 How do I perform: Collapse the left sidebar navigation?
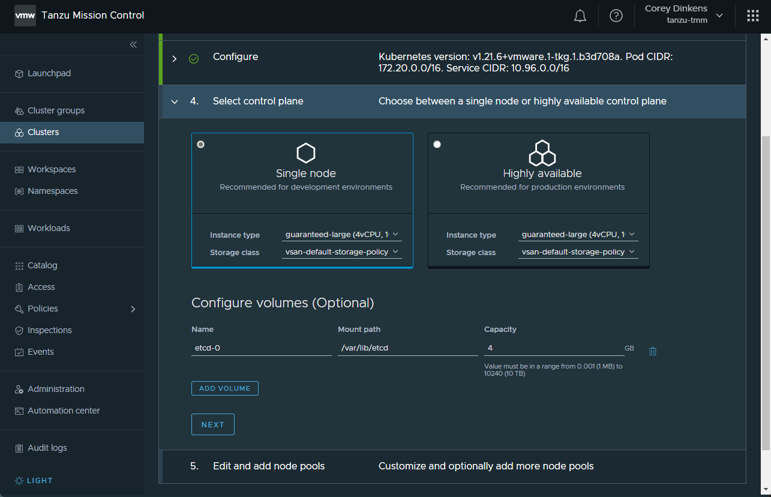[x=133, y=45]
